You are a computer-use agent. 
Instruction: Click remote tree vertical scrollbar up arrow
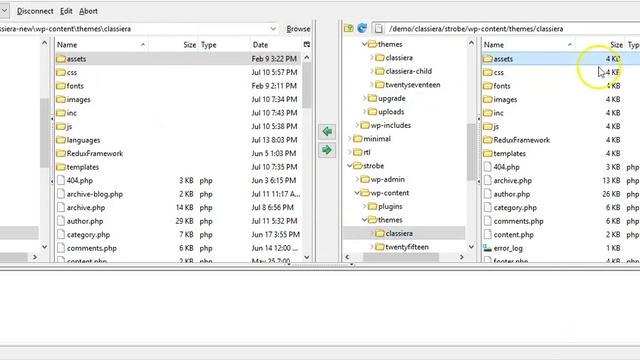[471, 43]
